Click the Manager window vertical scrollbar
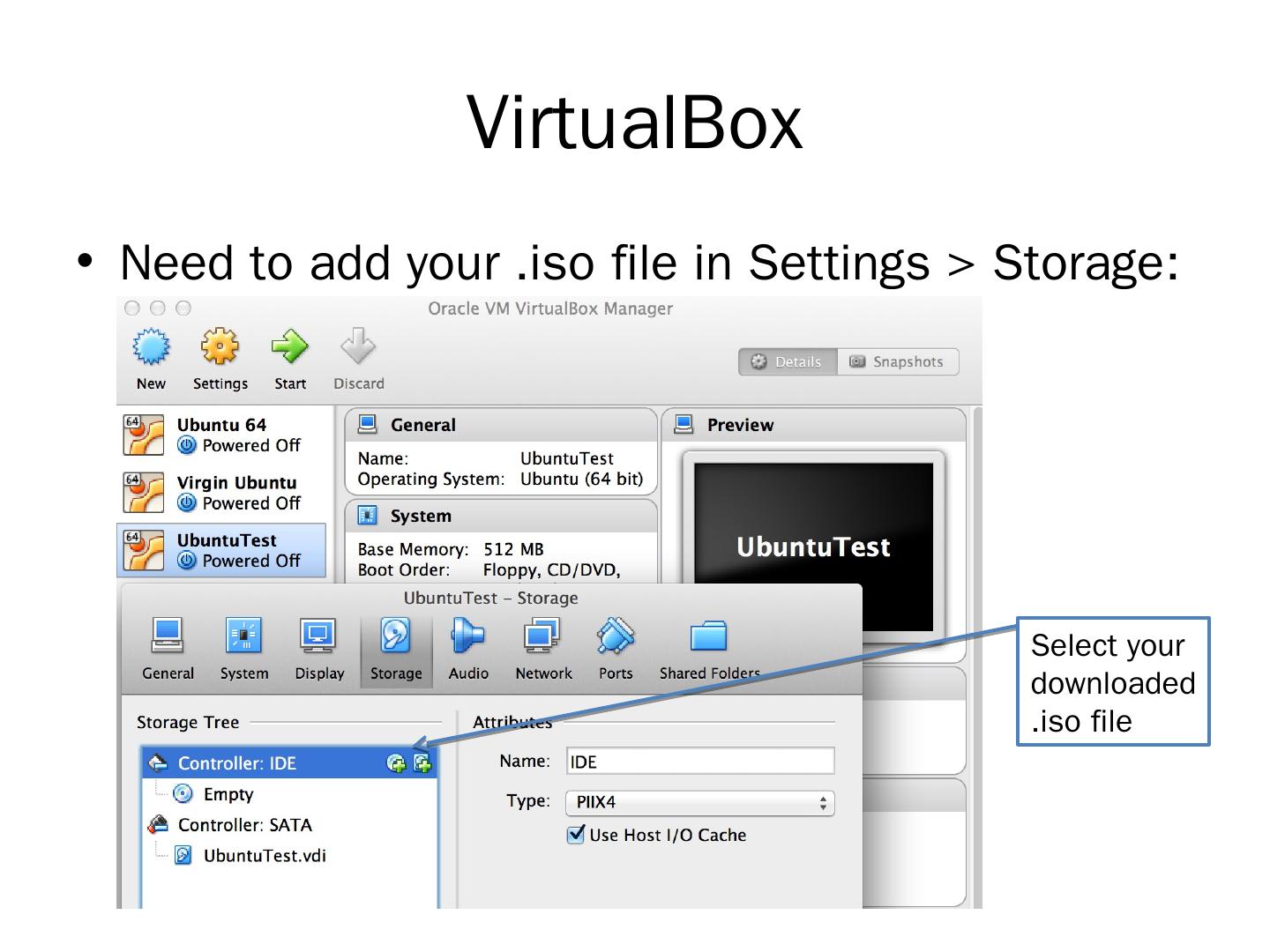This screenshot has width=1270, height=952. tap(976, 657)
